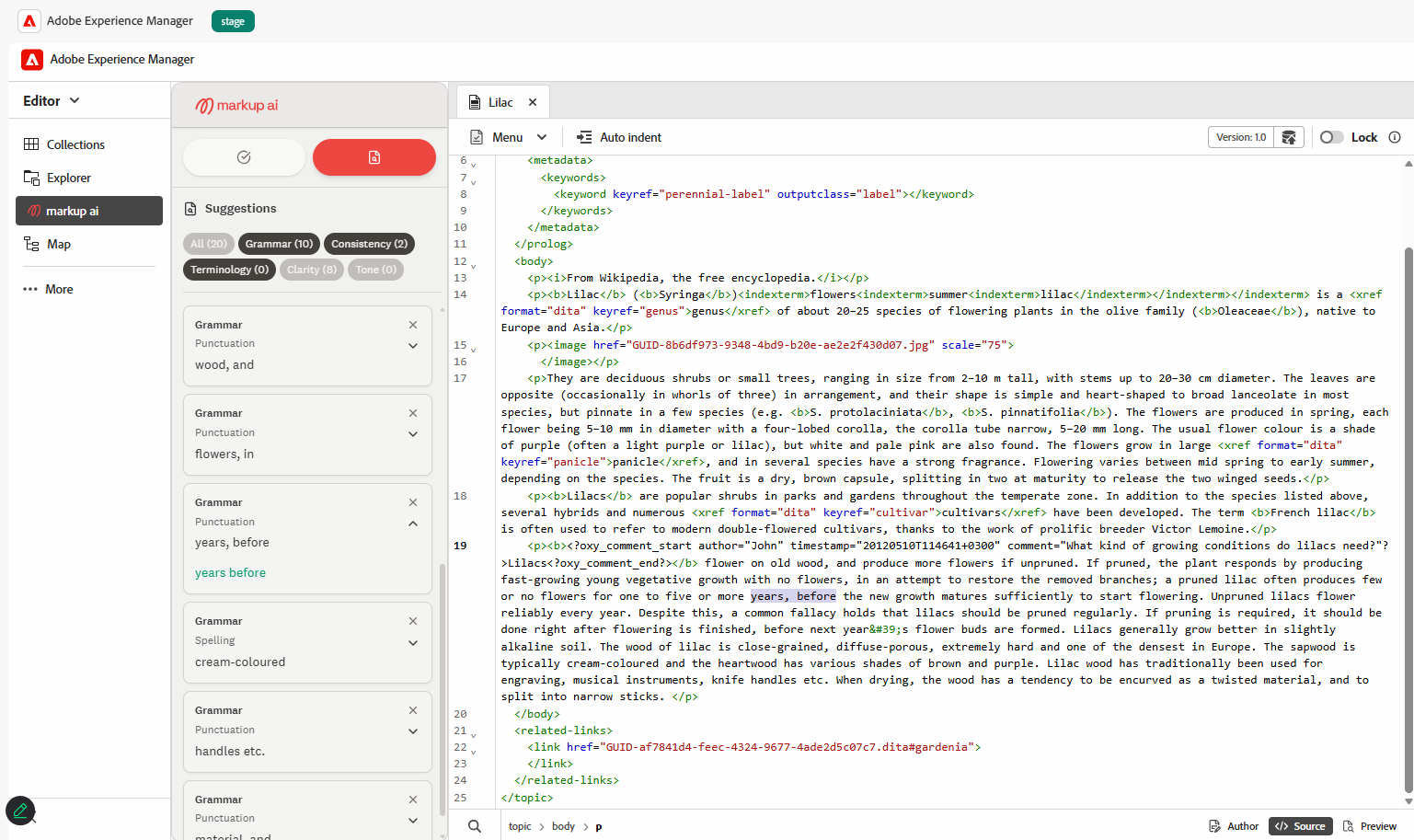
Task: Toggle the Grammar (10) filter chip
Action: point(279,244)
